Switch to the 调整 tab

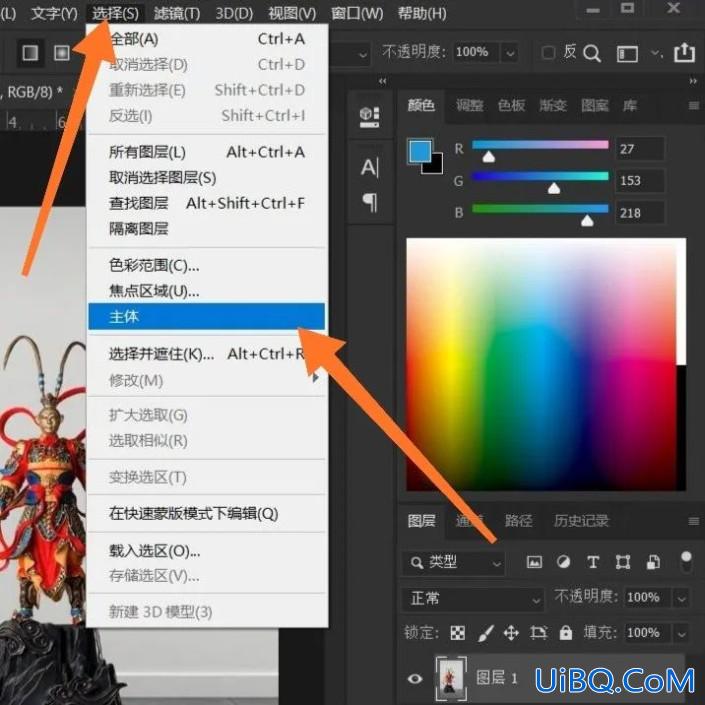pyautogui.click(x=469, y=106)
